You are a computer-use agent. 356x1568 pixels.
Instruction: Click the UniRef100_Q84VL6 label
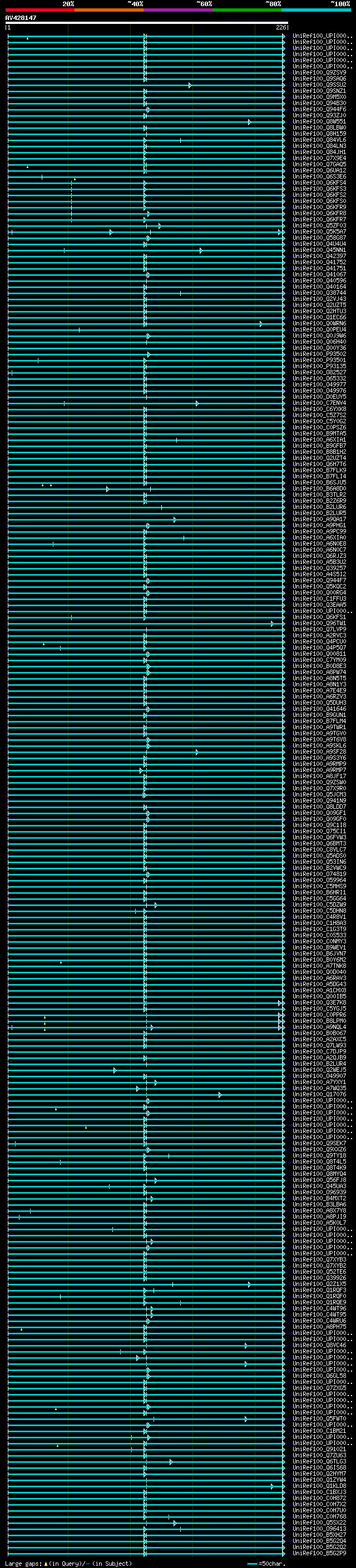[319, 140]
